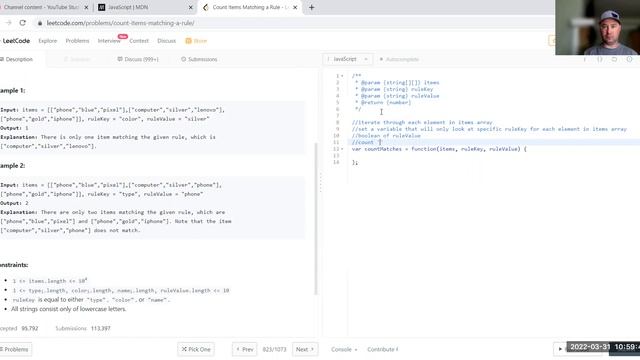The width and height of the screenshot is (640, 360).
Task: Click the 'var countMatches = function' code line
Action: [439, 149]
